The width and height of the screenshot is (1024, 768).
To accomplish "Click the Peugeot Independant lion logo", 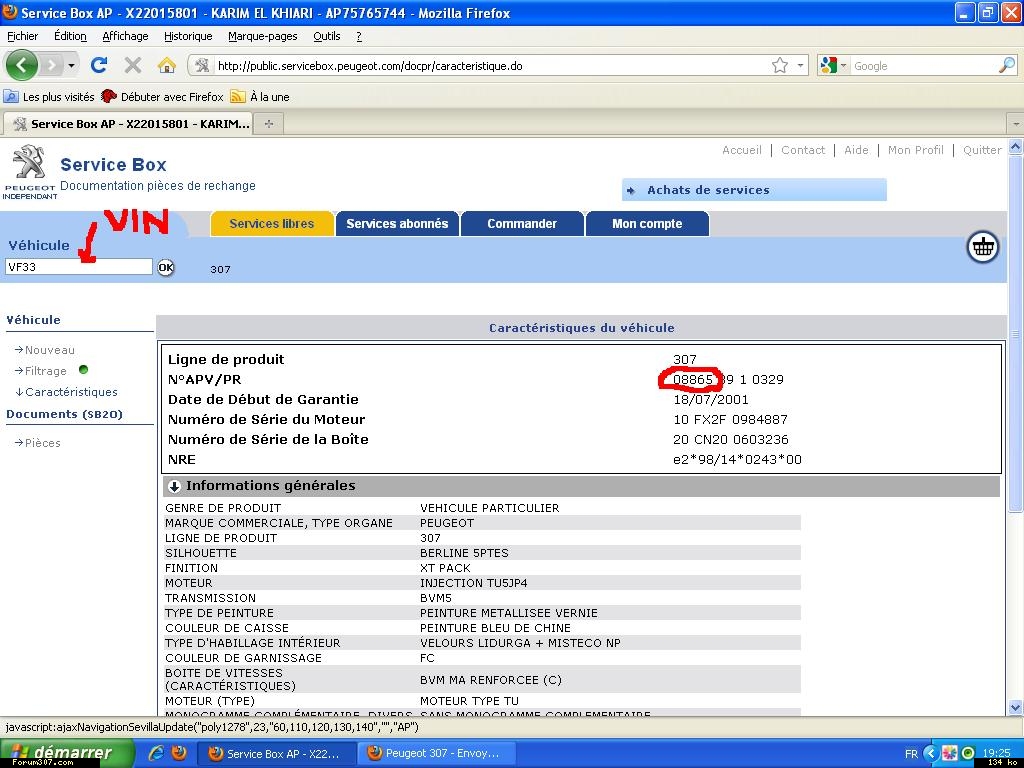I will (29, 172).
